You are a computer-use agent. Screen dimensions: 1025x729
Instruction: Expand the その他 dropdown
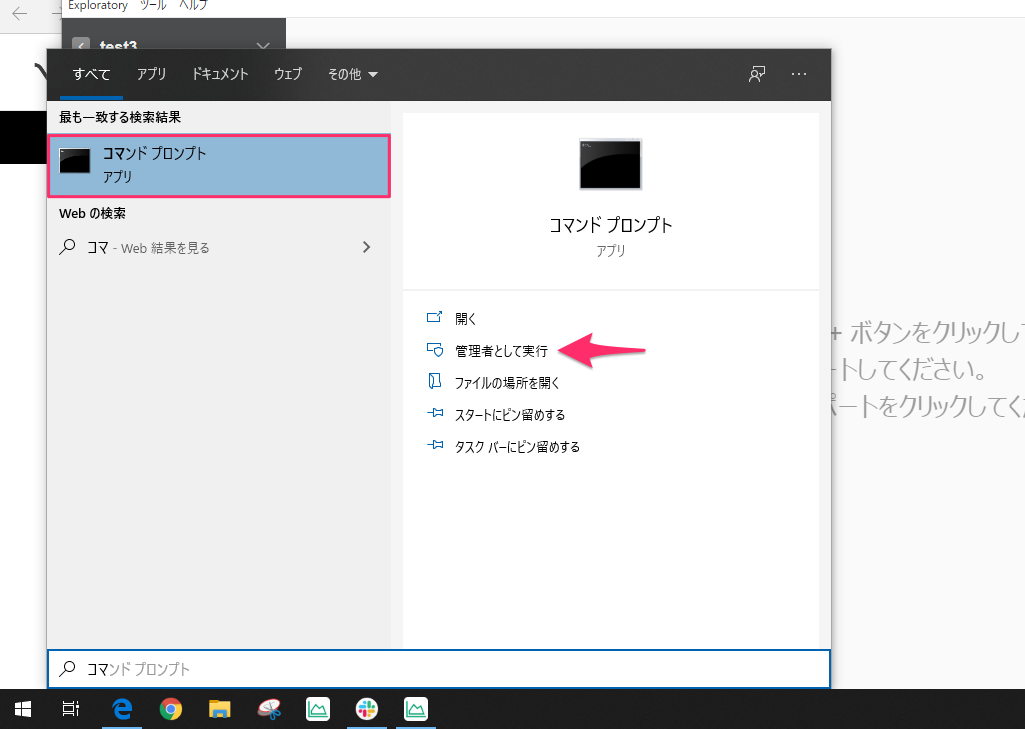pos(352,74)
